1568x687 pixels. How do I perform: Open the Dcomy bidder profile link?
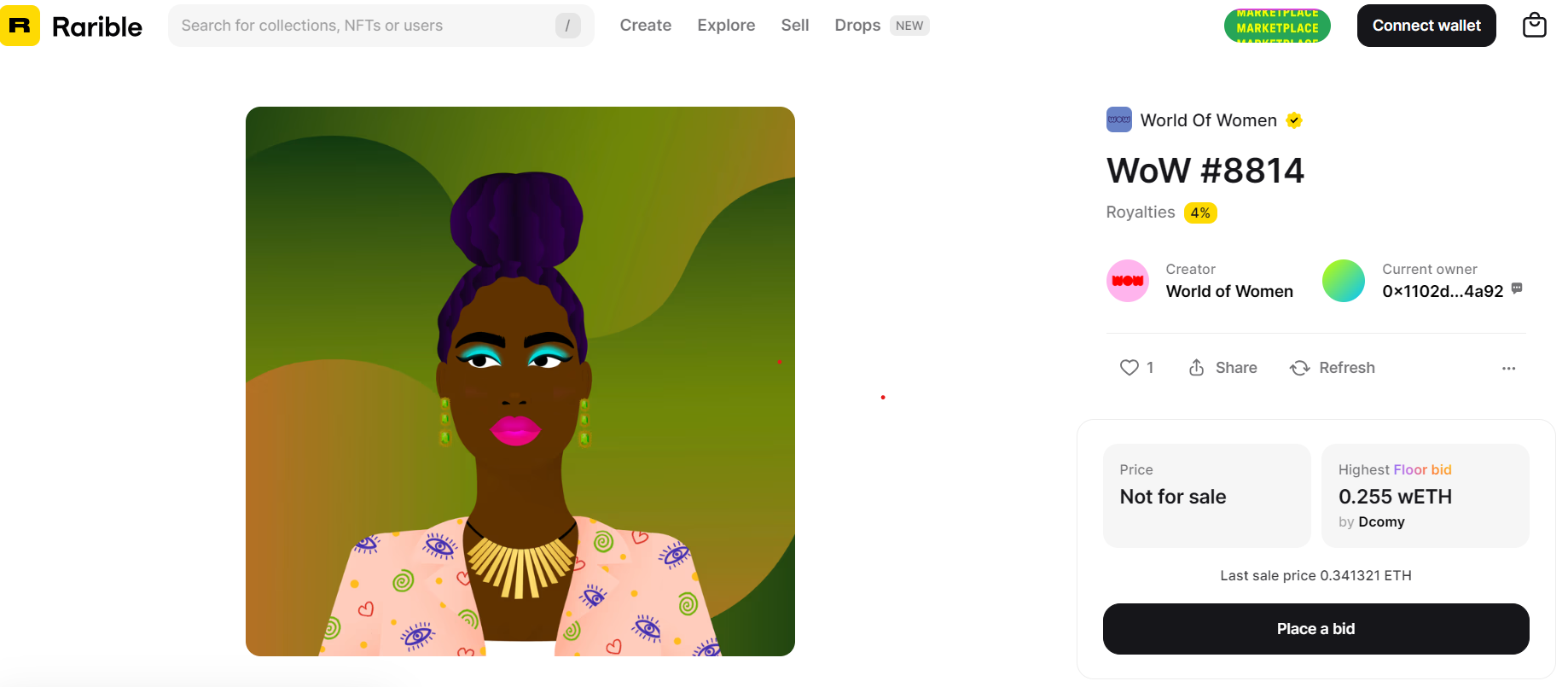pyautogui.click(x=1381, y=522)
